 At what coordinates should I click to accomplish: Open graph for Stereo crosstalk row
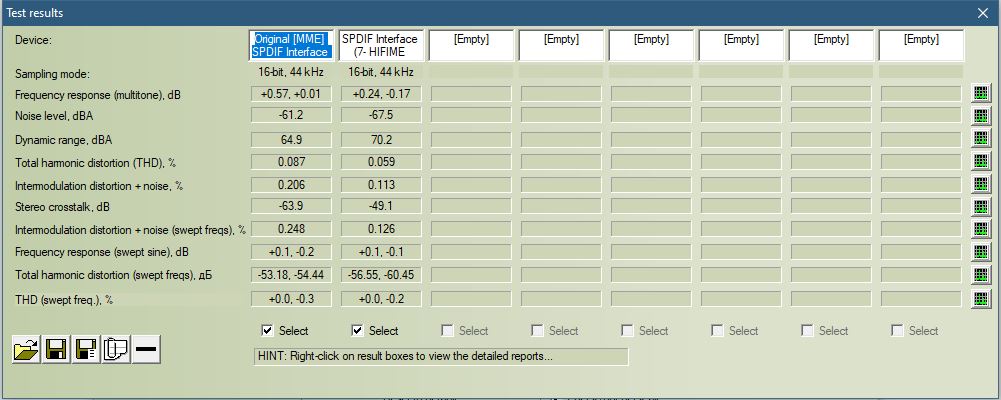(x=980, y=207)
